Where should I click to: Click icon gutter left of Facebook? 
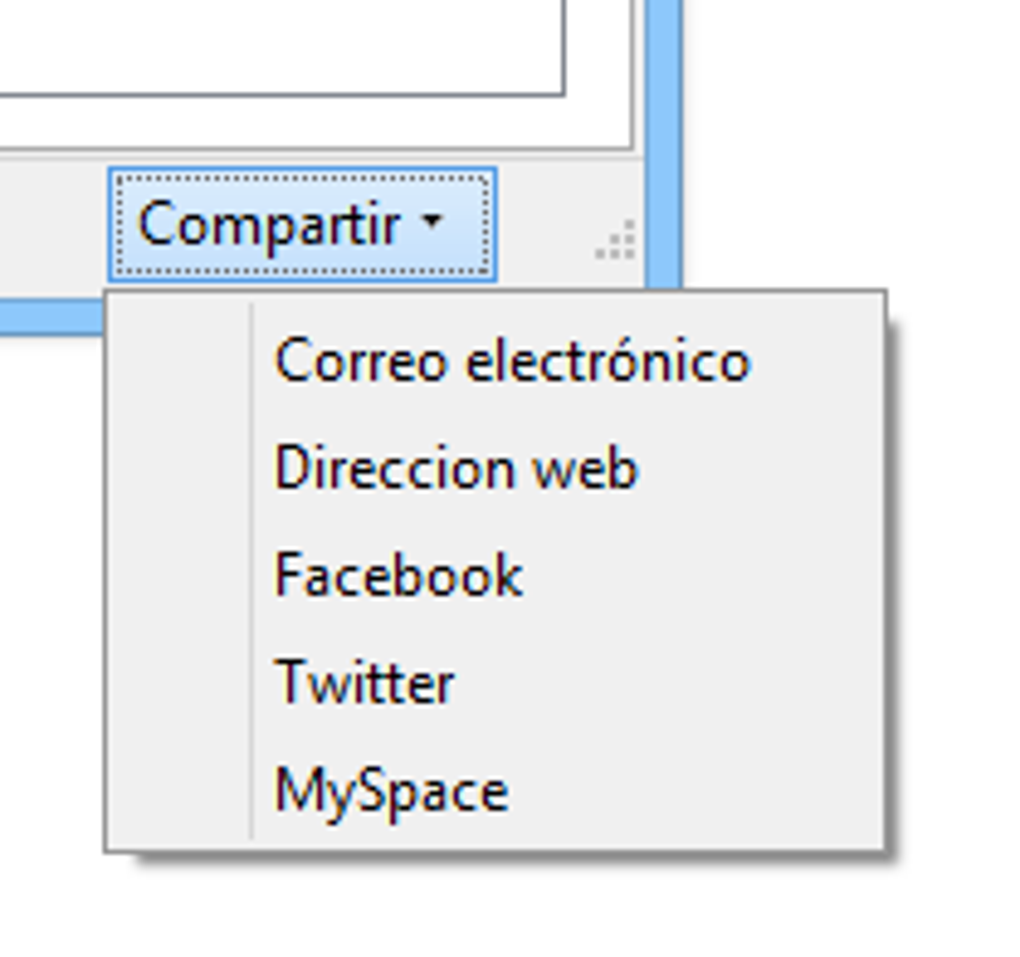tap(180, 576)
